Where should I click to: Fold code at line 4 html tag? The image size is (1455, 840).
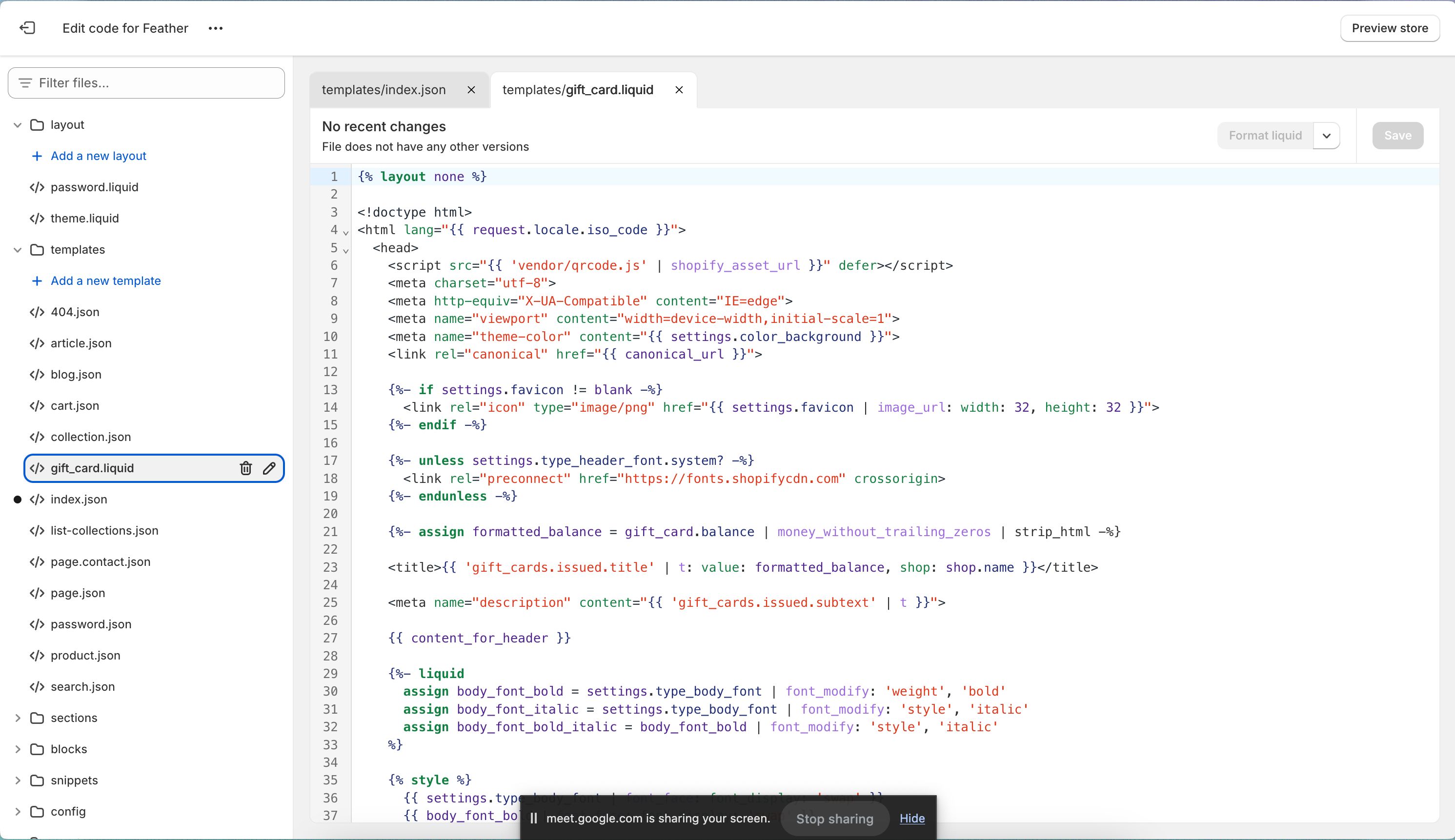click(345, 233)
